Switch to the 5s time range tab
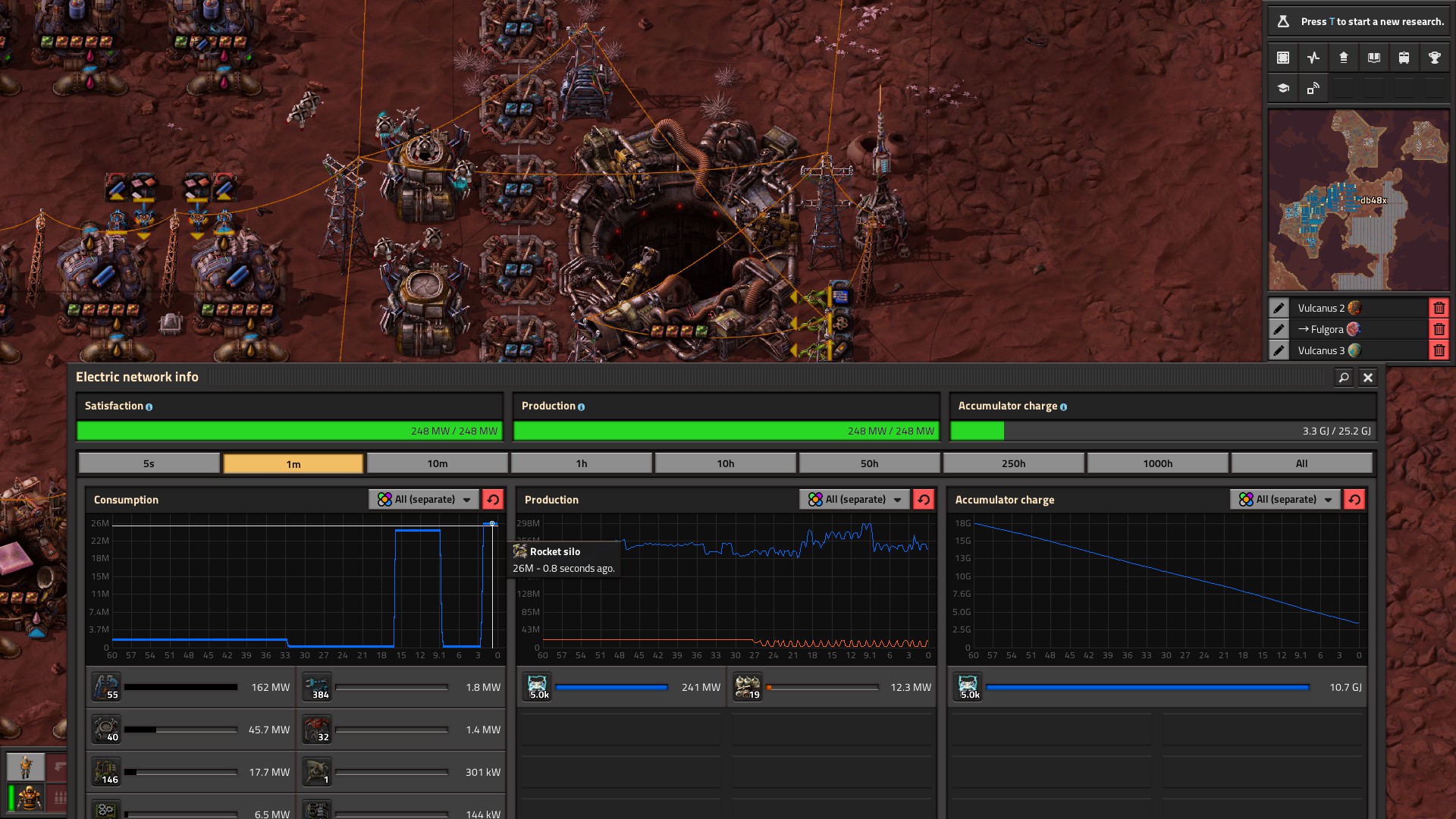Viewport: 1456px width, 819px height. pos(149,463)
